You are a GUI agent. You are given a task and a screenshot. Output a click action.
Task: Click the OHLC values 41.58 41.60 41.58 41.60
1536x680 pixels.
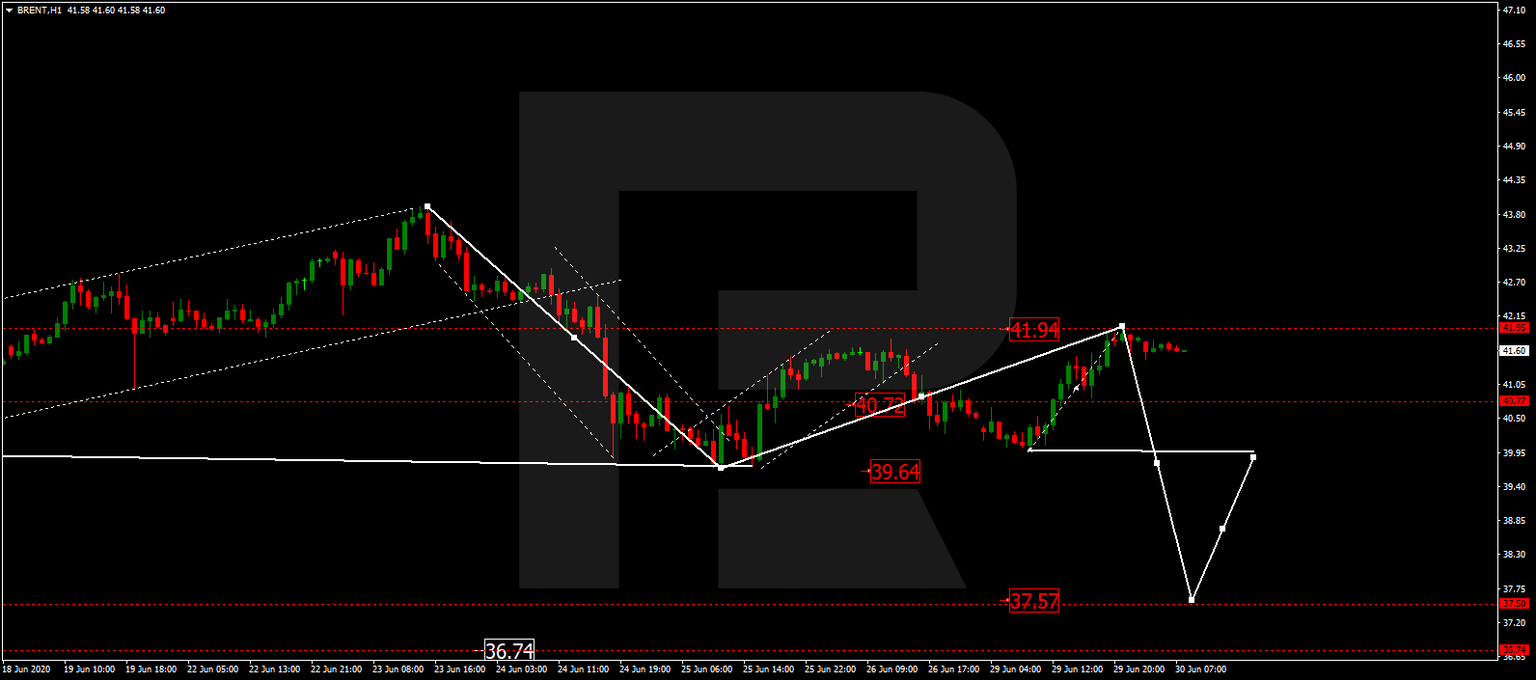[x=116, y=10]
